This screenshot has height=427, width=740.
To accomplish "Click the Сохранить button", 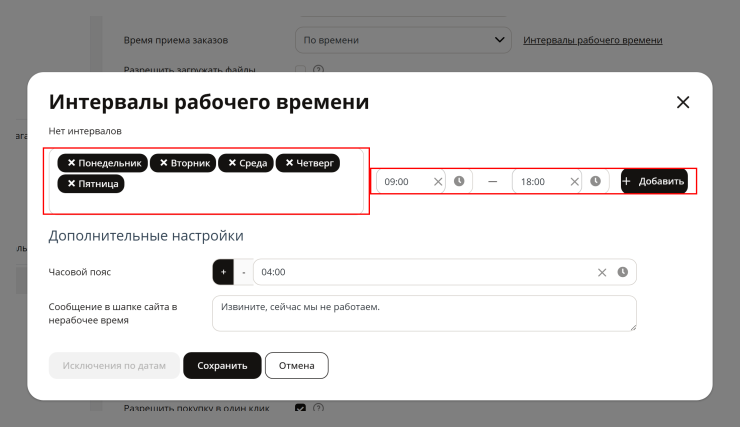I will [x=222, y=366].
